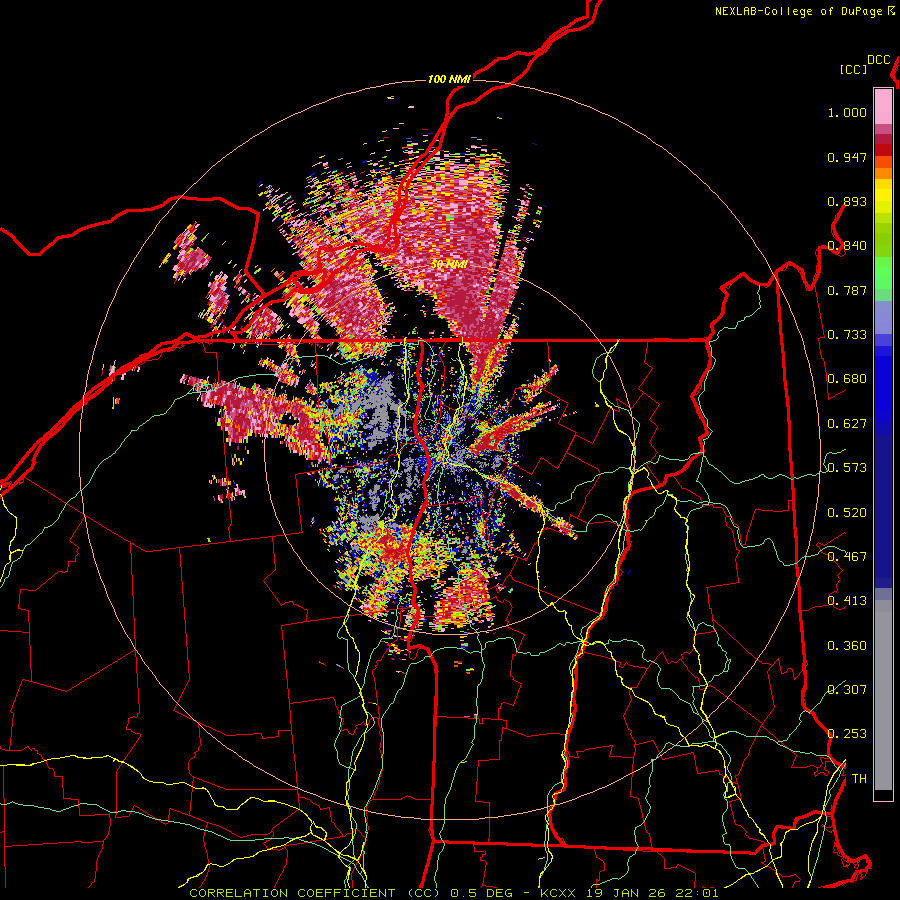Click the 0.467 legend value
The height and width of the screenshot is (900, 900).
[847, 557]
